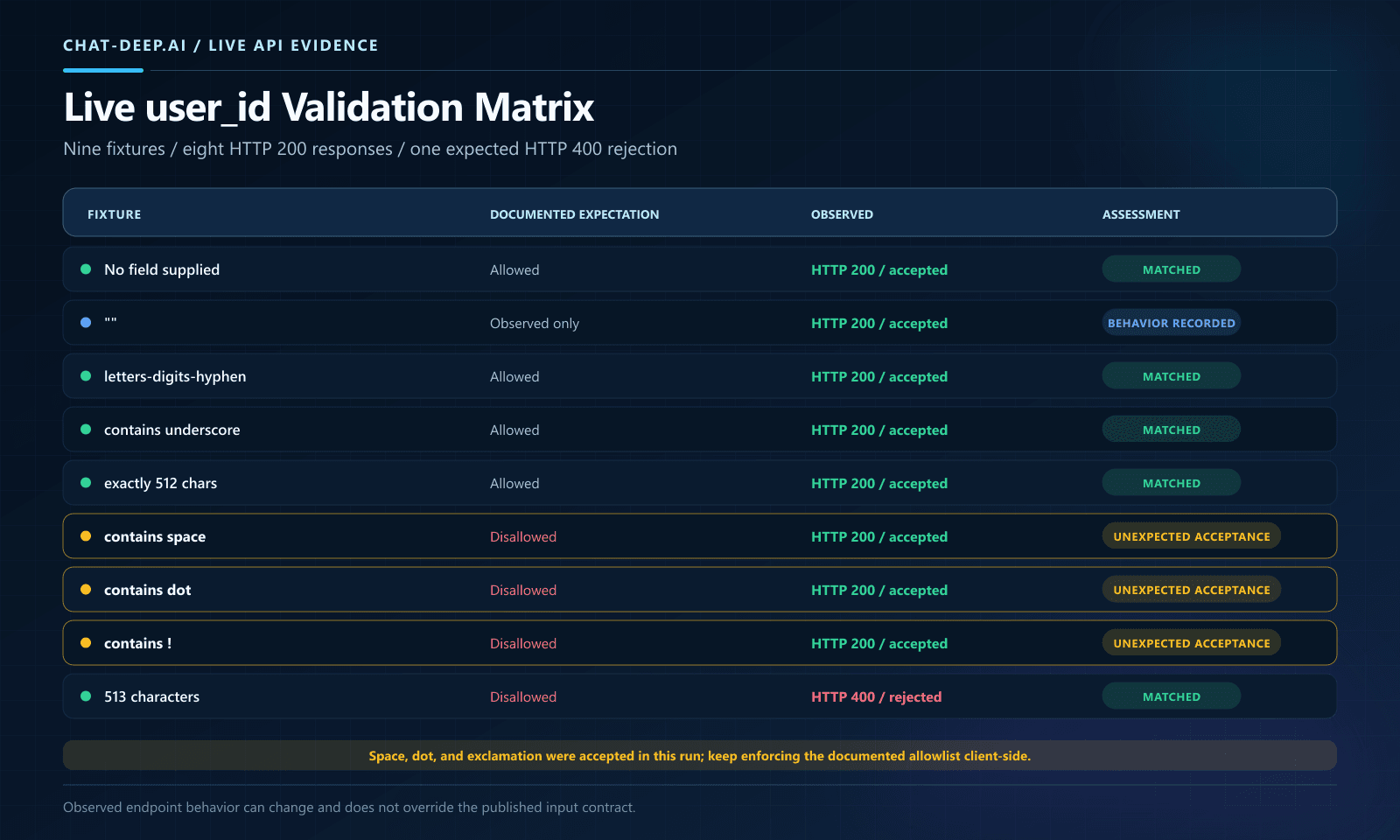Select the contains underscore fixture name

tap(171, 430)
